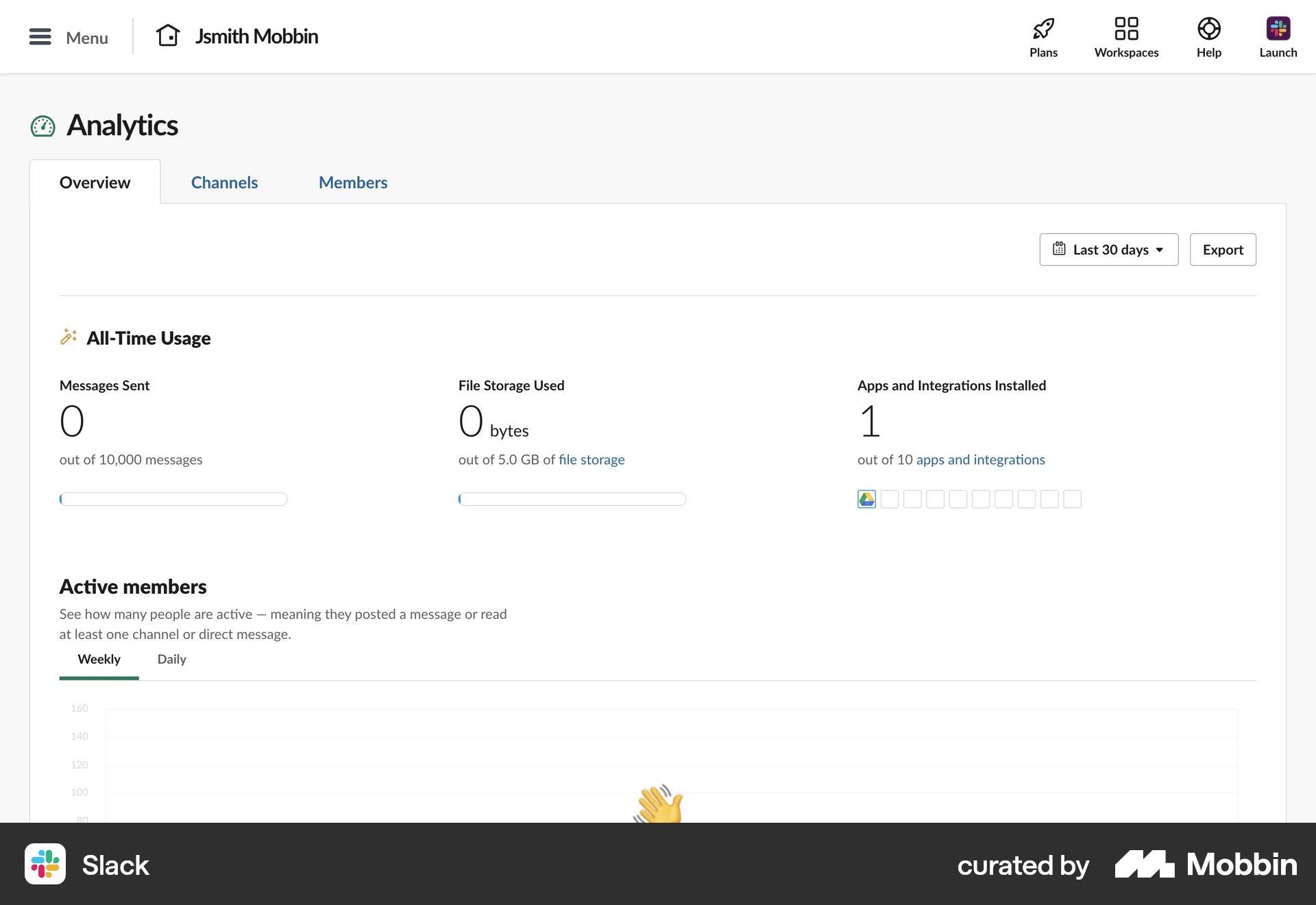Click the Analytics gauge icon

coord(42,126)
